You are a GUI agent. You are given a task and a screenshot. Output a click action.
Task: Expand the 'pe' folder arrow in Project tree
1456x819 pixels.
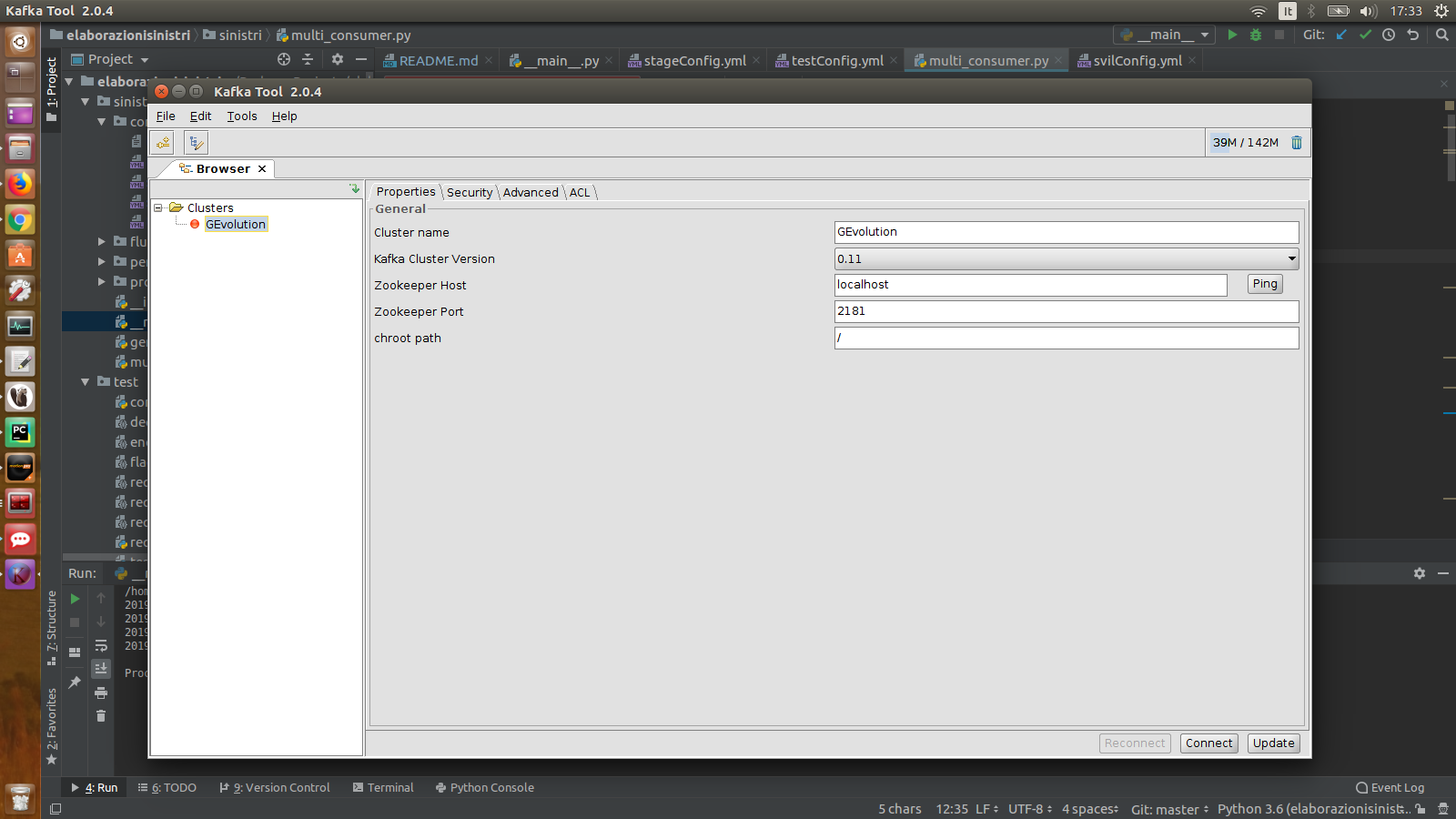[102, 262]
